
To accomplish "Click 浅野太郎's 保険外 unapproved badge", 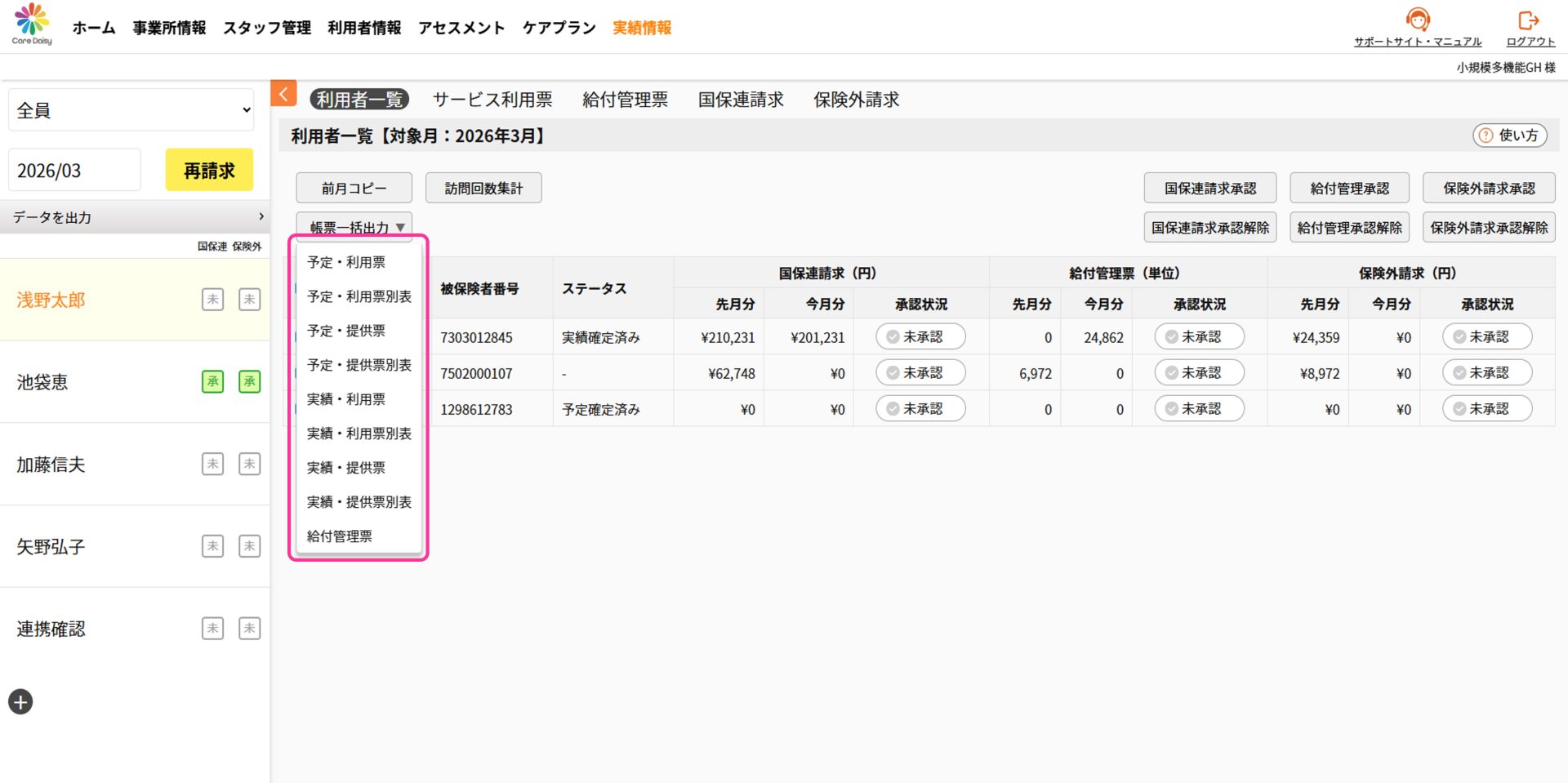I will click(249, 300).
